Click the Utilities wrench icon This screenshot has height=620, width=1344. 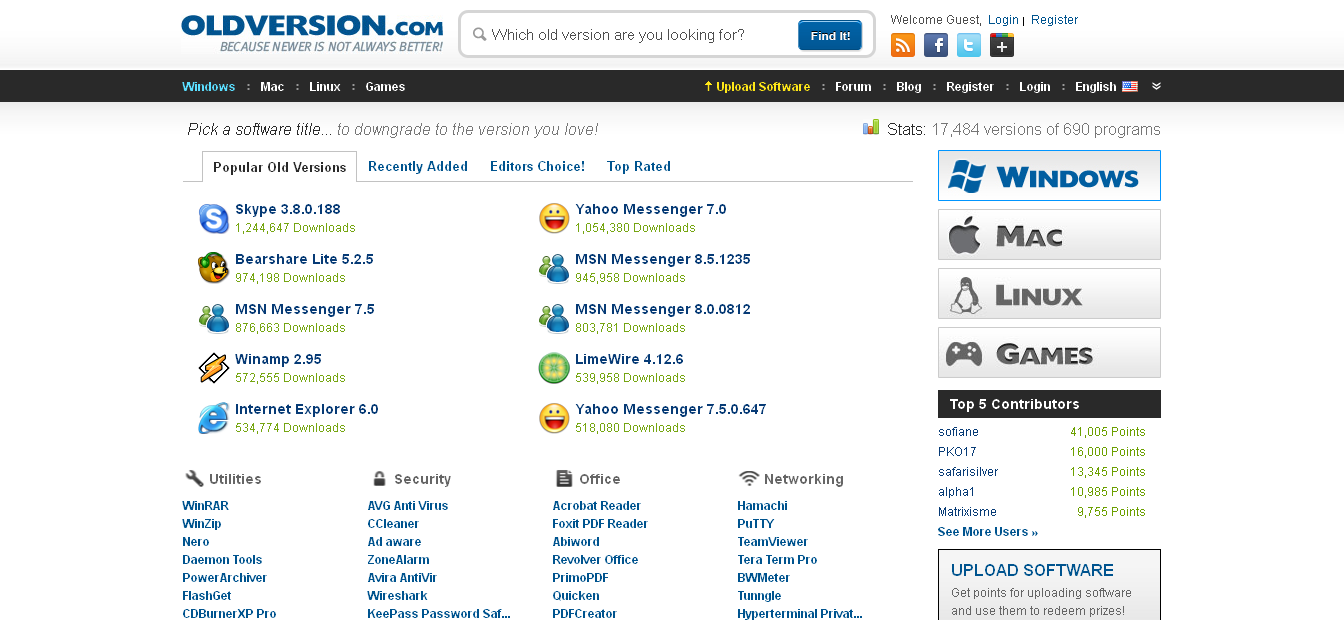click(x=194, y=478)
